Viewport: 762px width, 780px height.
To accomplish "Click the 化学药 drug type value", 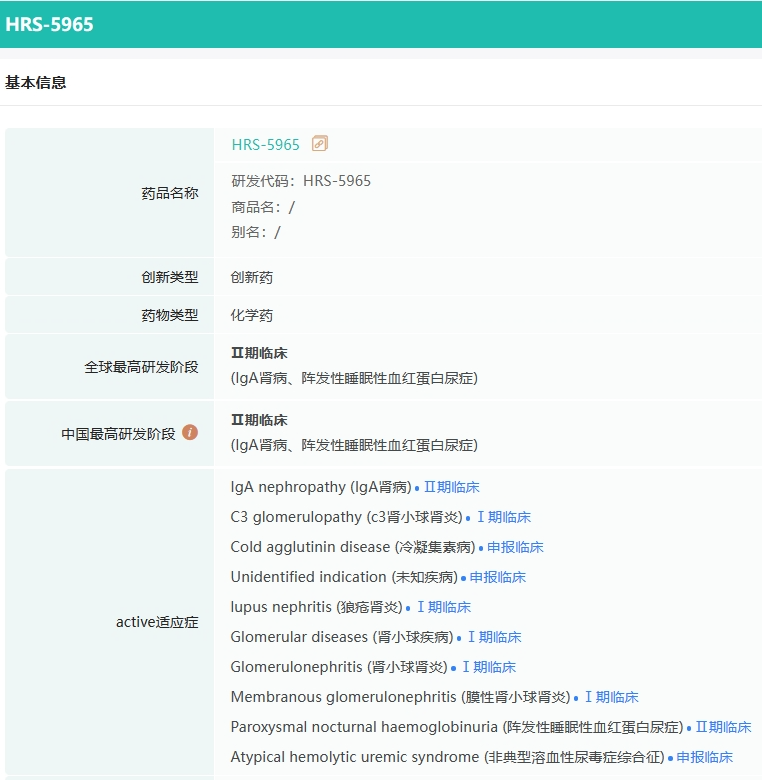I will pyautogui.click(x=252, y=315).
